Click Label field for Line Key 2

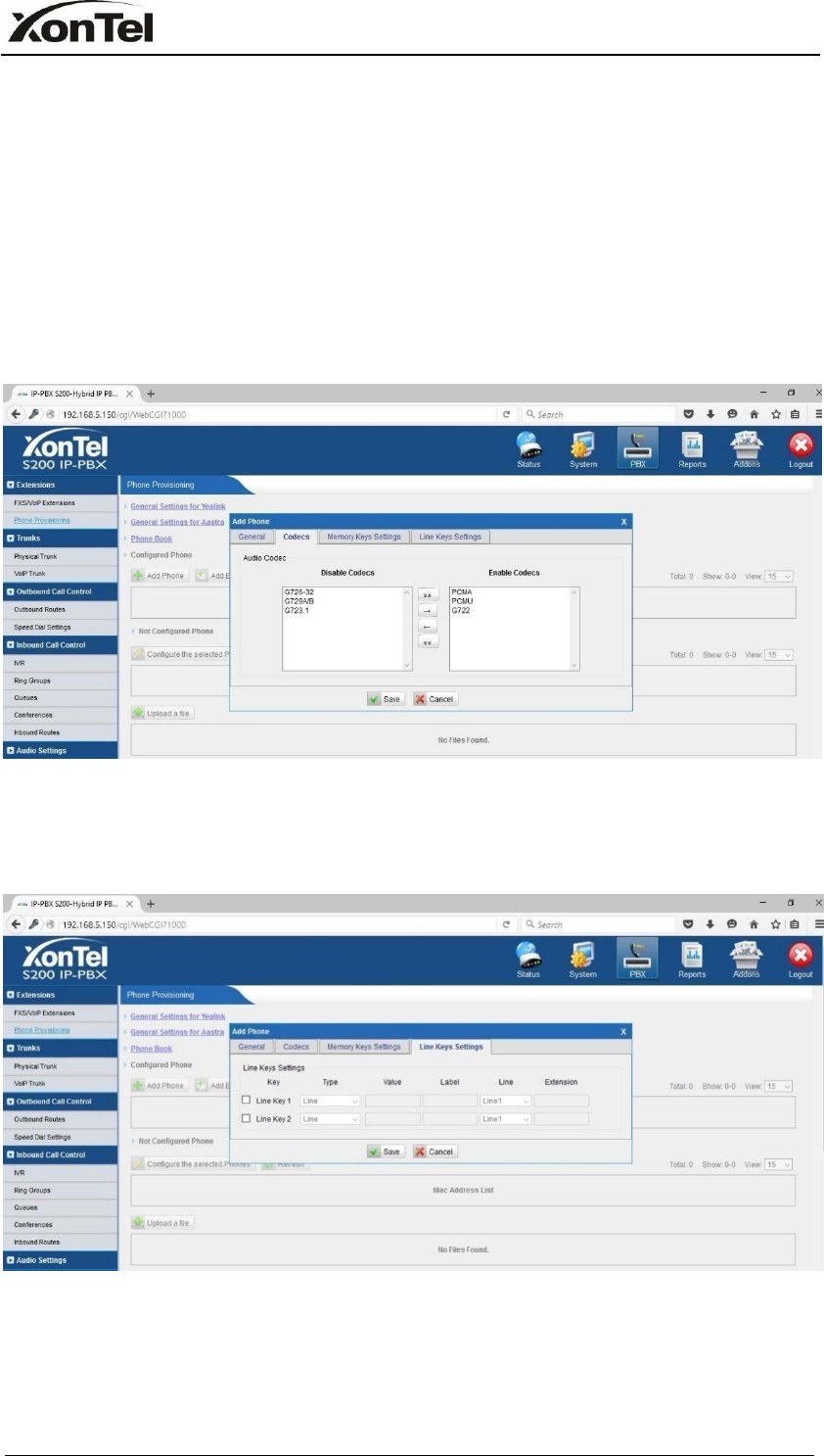tap(449, 1119)
